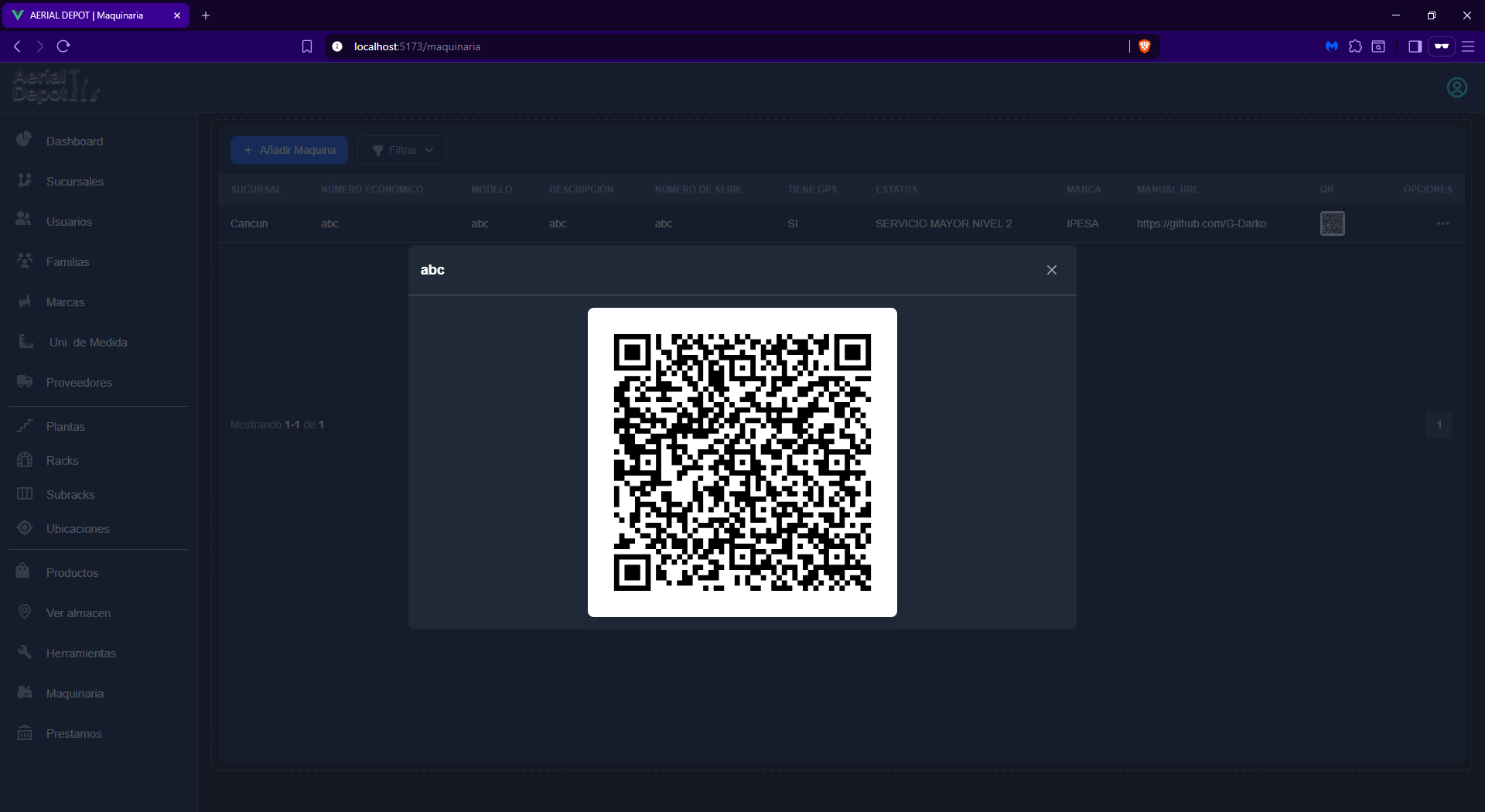1485x812 pixels.
Task: Click Añadir Maquina button
Action: click(289, 150)
